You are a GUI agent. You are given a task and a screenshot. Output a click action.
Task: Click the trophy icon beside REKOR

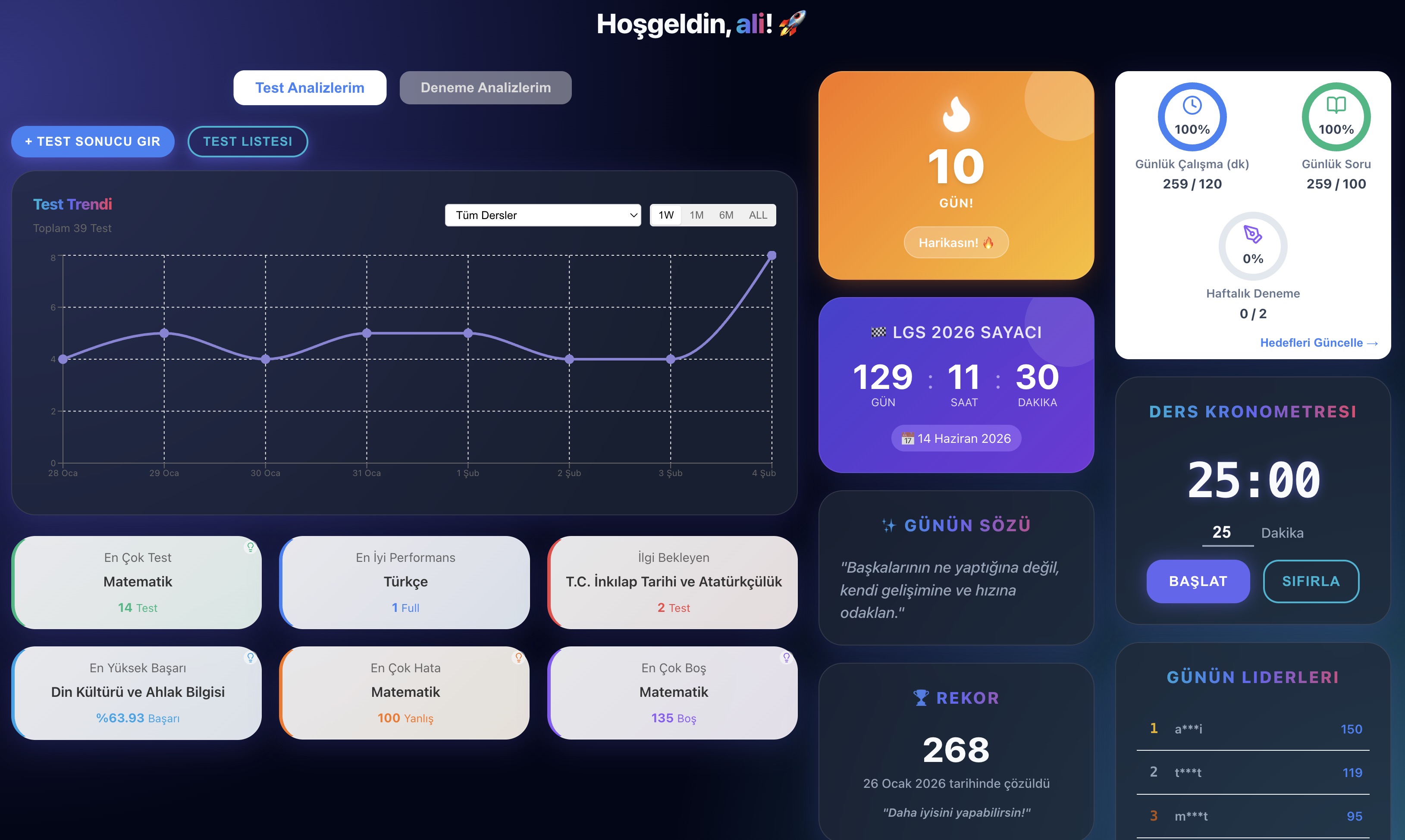(x=921, y=698)
